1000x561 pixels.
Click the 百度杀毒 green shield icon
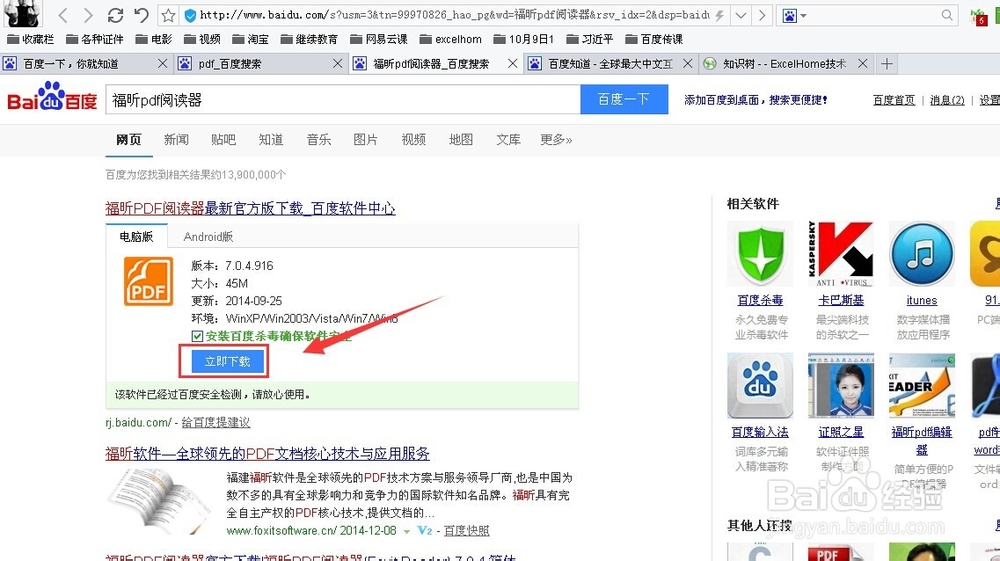[760, 254]
